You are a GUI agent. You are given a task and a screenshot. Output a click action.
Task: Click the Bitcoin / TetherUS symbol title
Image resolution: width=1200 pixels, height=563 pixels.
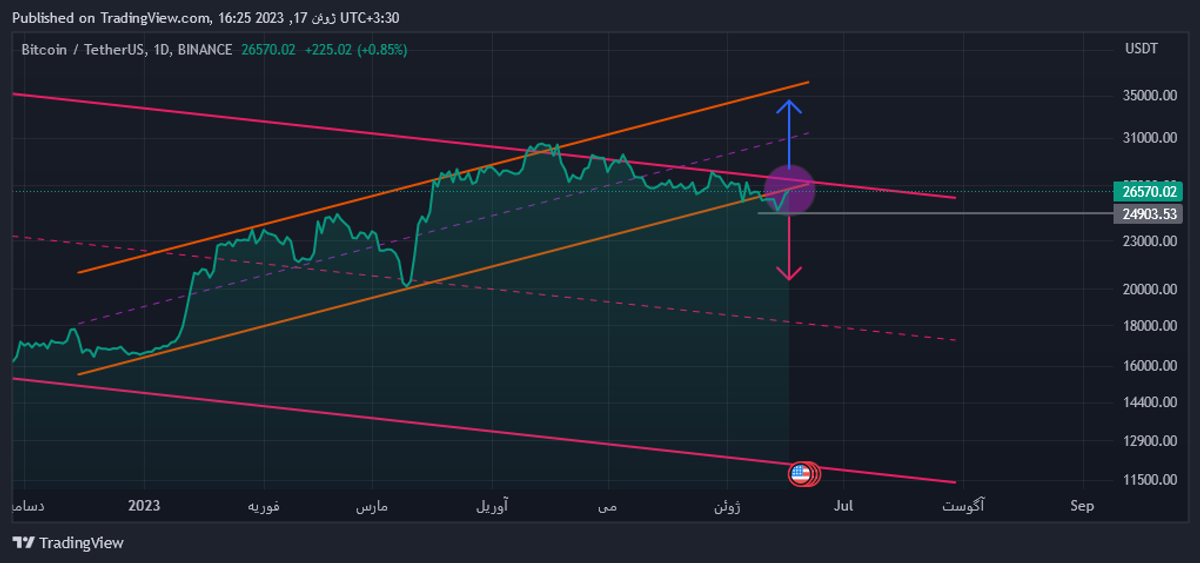coord(81,50)
